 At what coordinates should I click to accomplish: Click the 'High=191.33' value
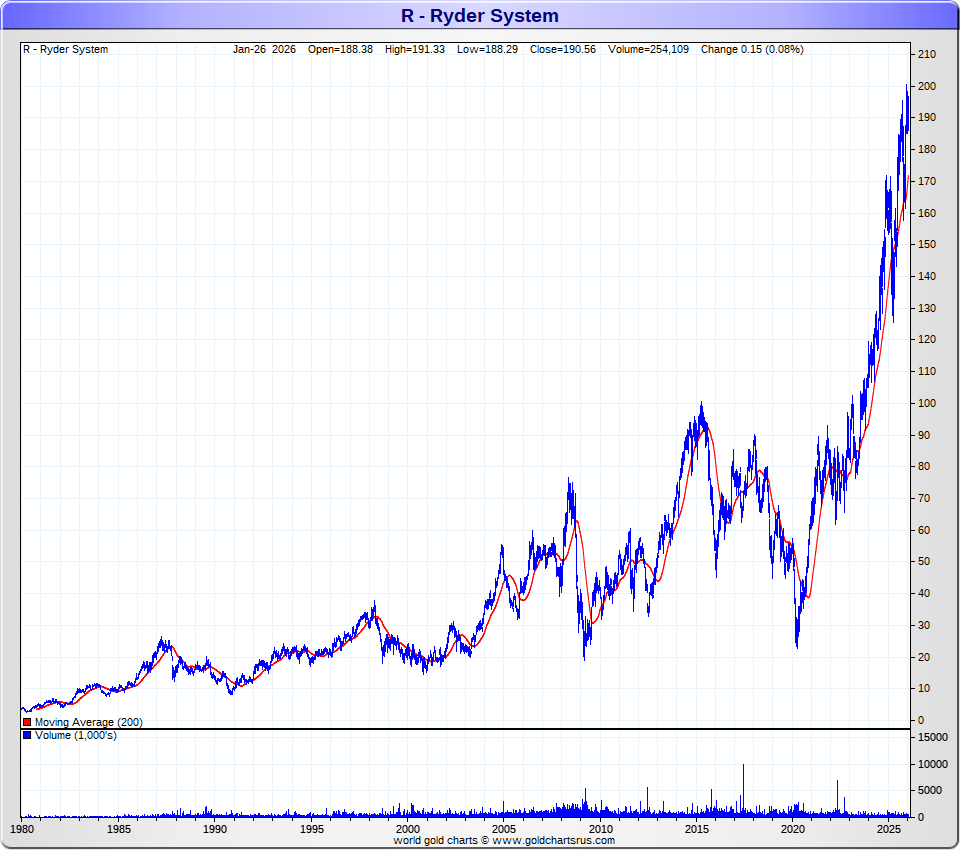(414, 49)
